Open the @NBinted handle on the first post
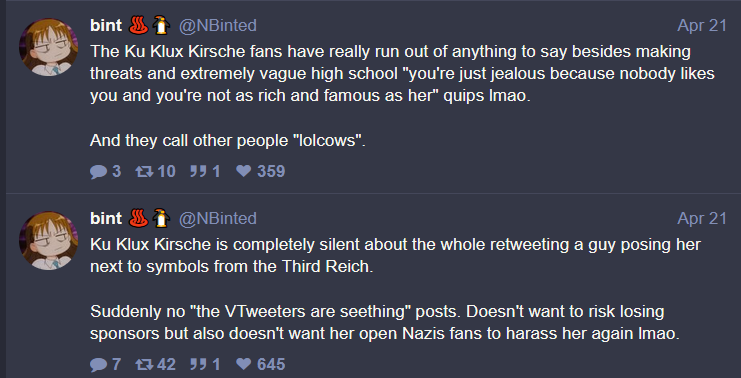The image size is (741, 378). pyautogui.click(x=217, y=26)
